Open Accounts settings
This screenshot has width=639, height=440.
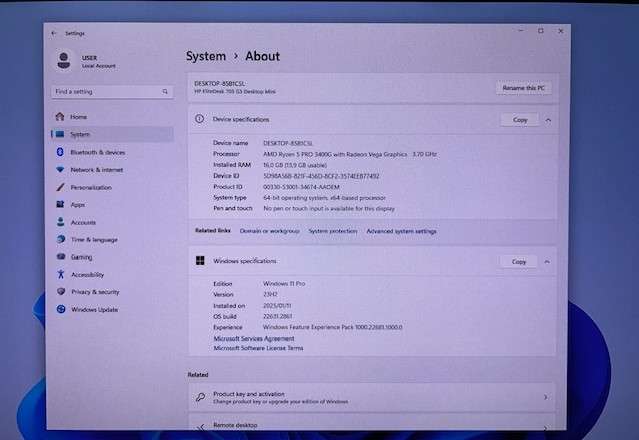click(x=83, y=222)
